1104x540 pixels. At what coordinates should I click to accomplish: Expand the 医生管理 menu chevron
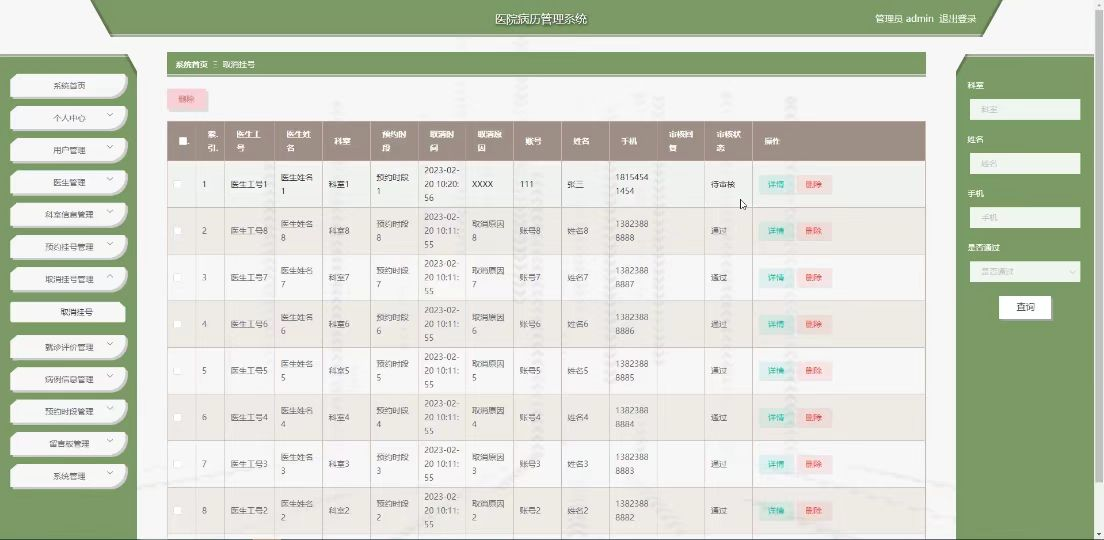(x=110, y=180)
